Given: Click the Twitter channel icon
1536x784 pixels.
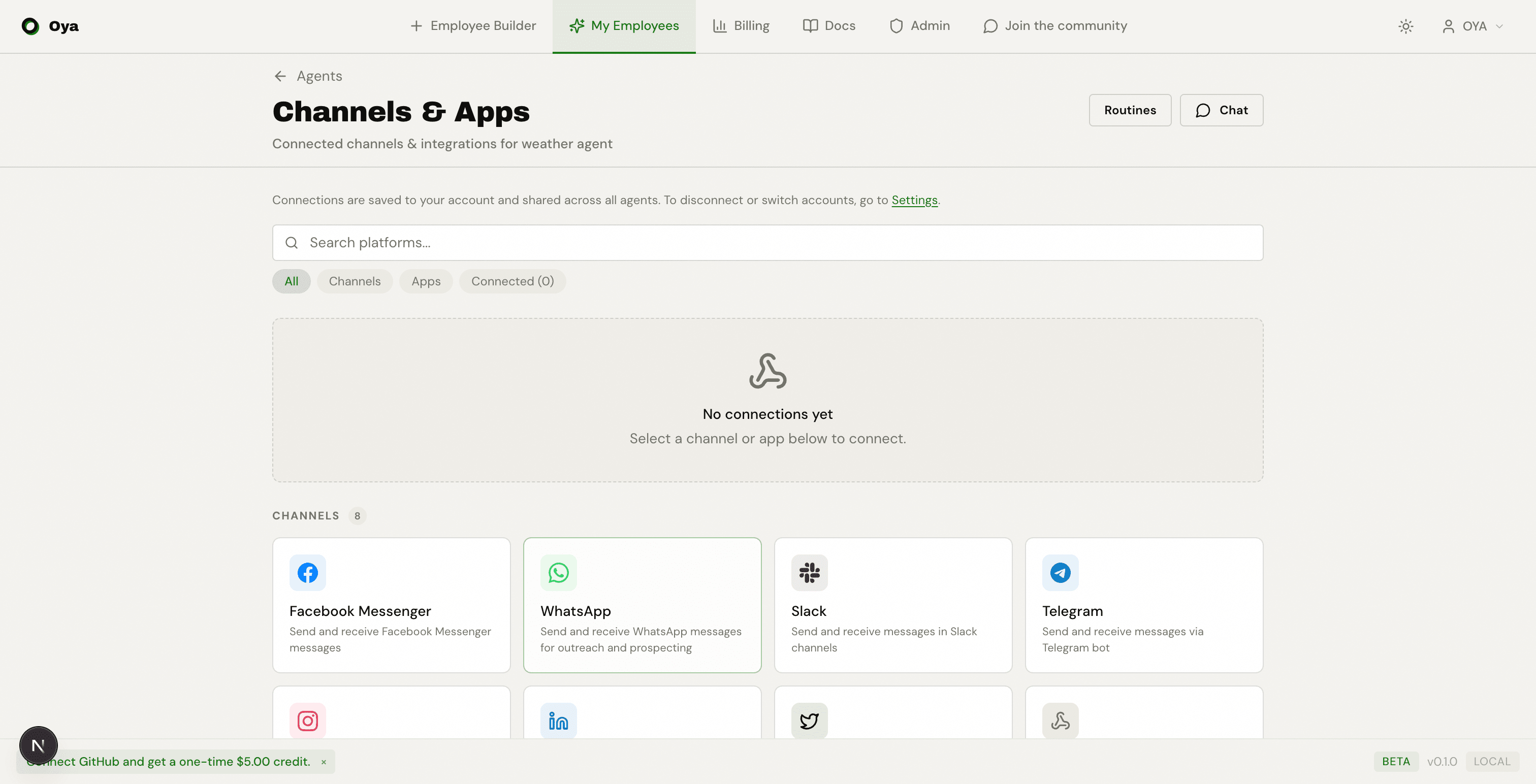Looking at the screenshot, I should pyautogui.click(x=809, y=720).
